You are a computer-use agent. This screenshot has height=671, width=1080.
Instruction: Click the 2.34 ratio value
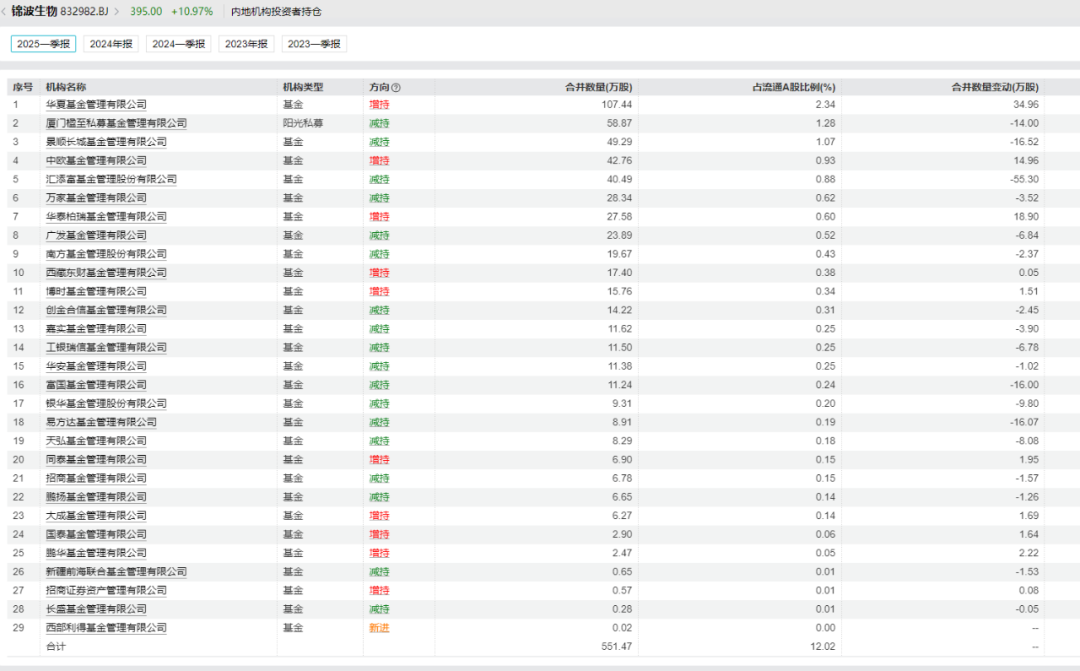tap(825, 105)
